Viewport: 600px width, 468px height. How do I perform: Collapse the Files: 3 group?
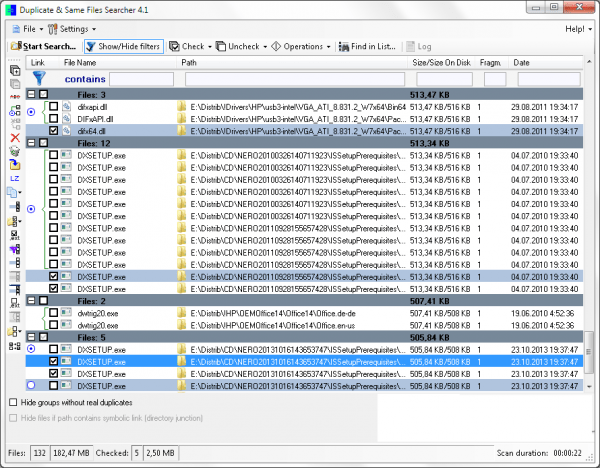tap(31, 92)
